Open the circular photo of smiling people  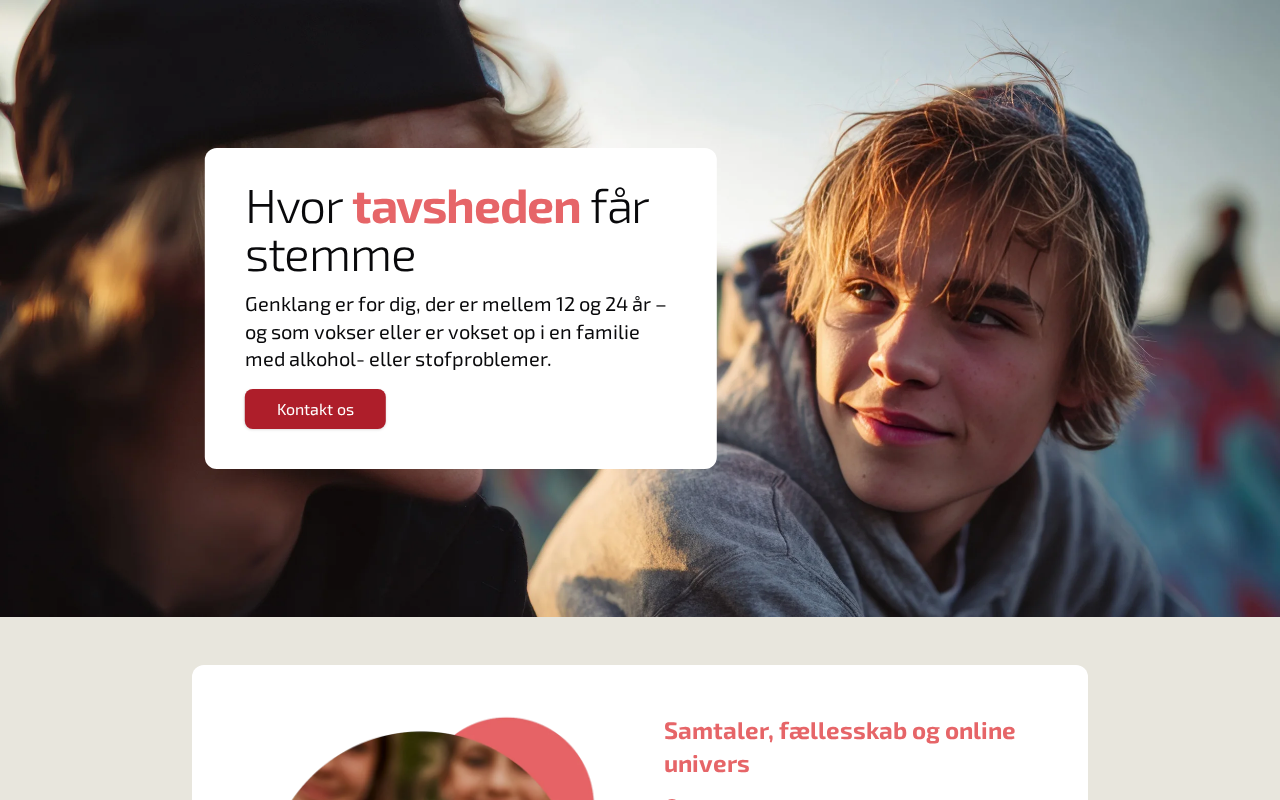420,768
